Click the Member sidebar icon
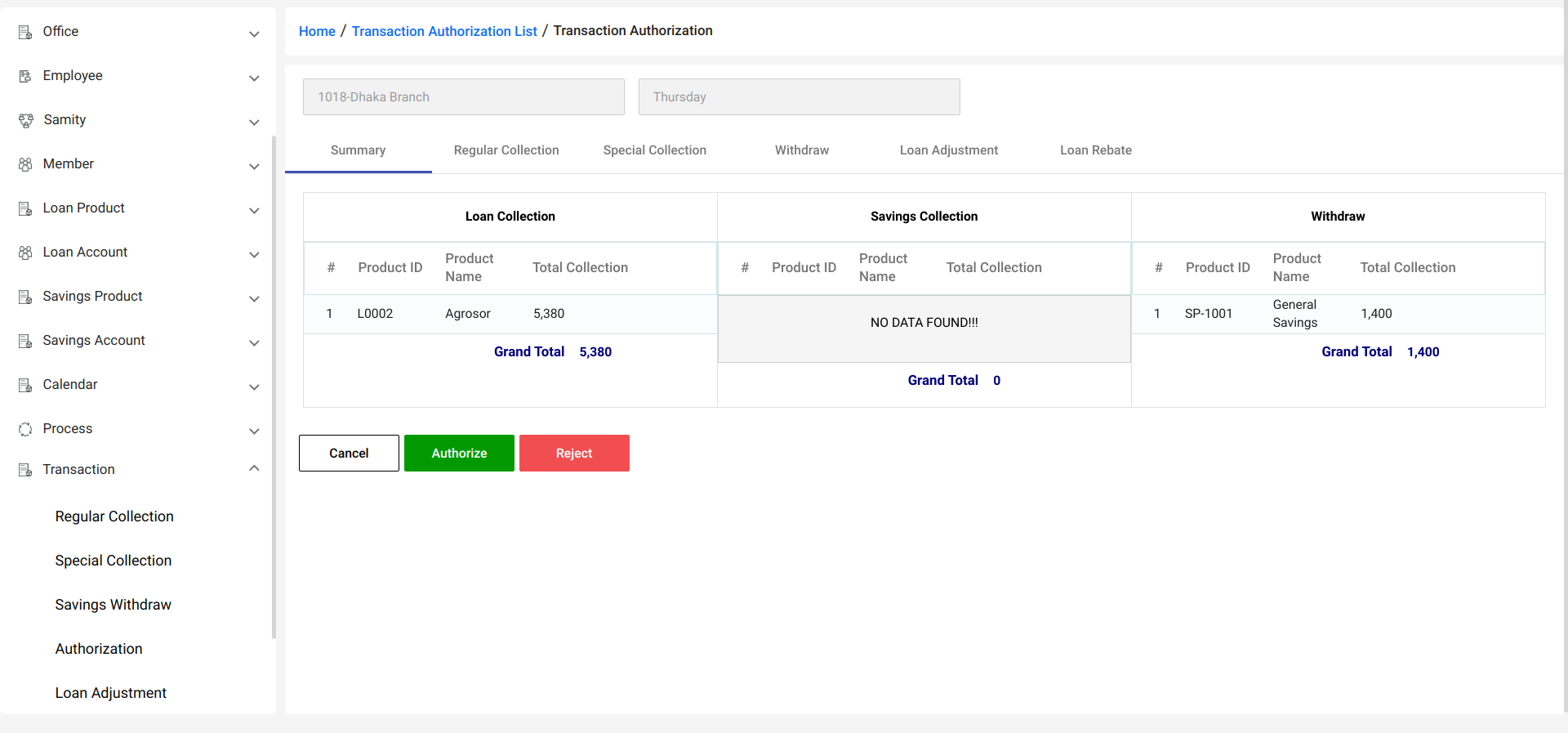The width and height of the screenshot is (1568, 733). pos(25,164)
